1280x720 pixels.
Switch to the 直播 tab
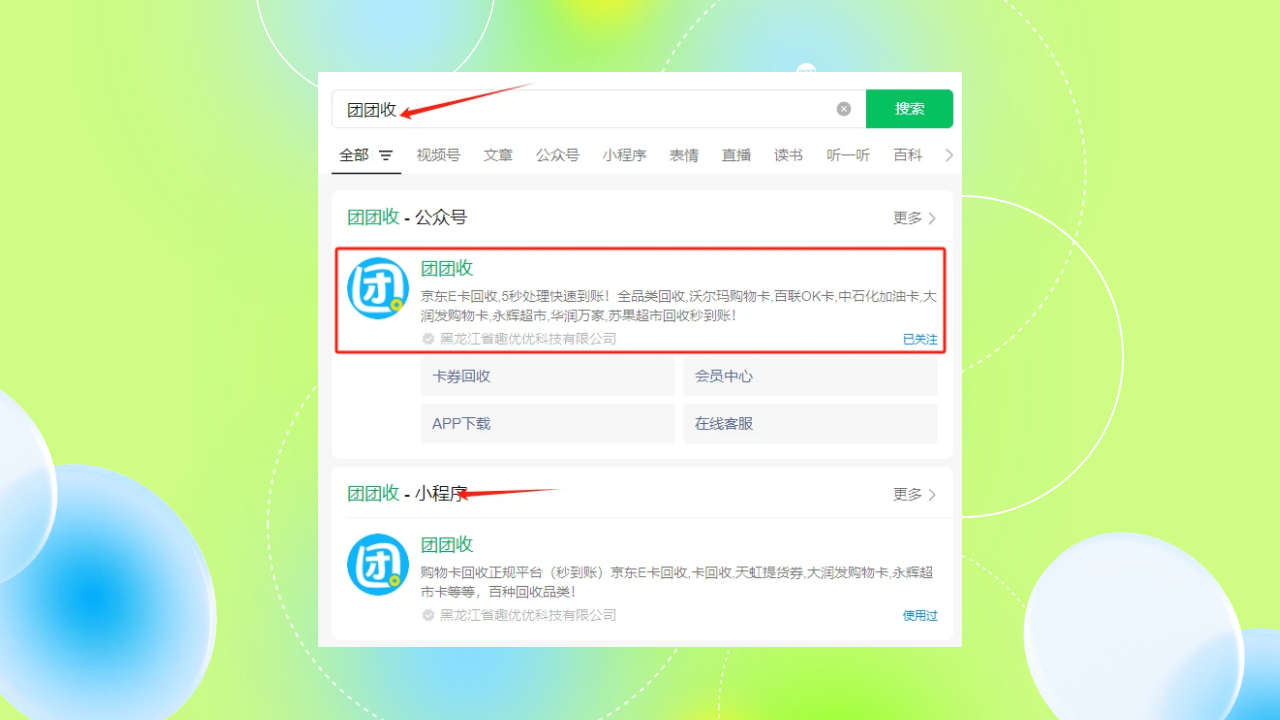tap(736, 155)
